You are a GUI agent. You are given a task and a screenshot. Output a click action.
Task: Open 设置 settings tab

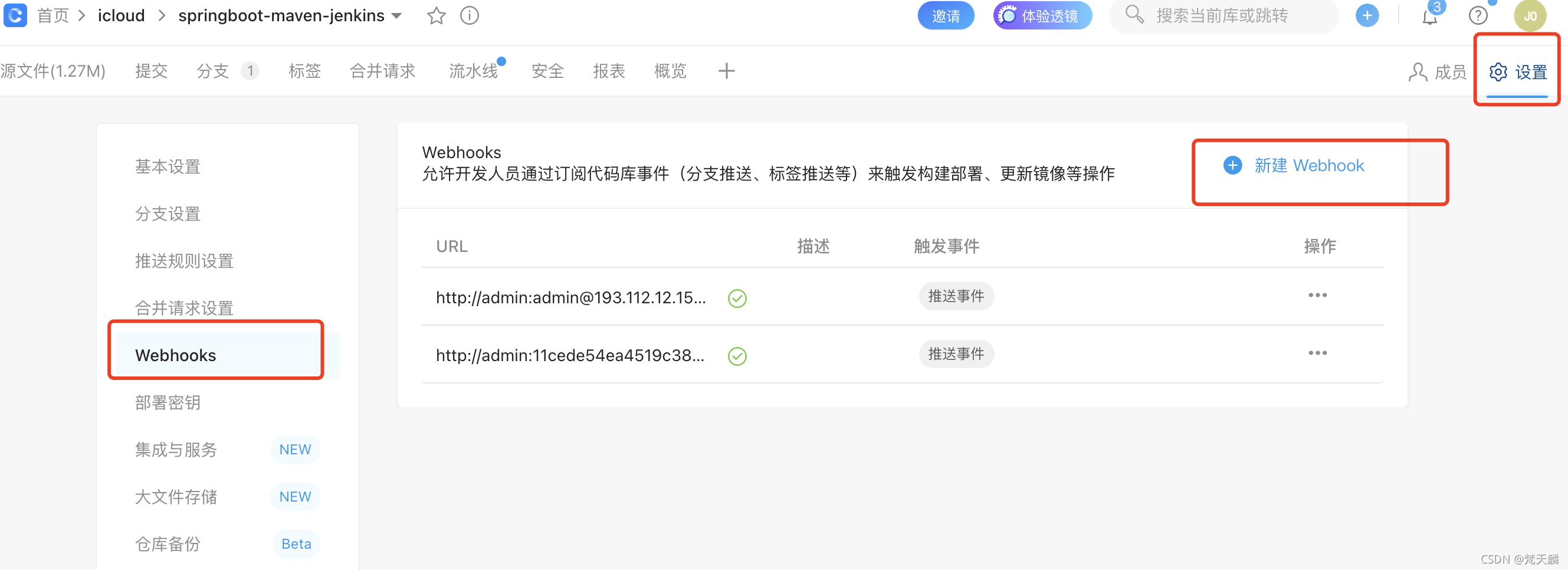(x=1517, y=72)
